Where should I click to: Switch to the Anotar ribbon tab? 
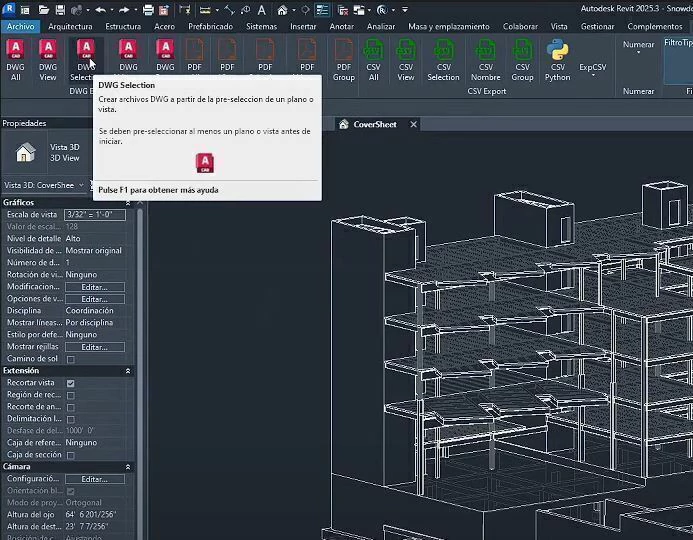click(x=341, y=27)
